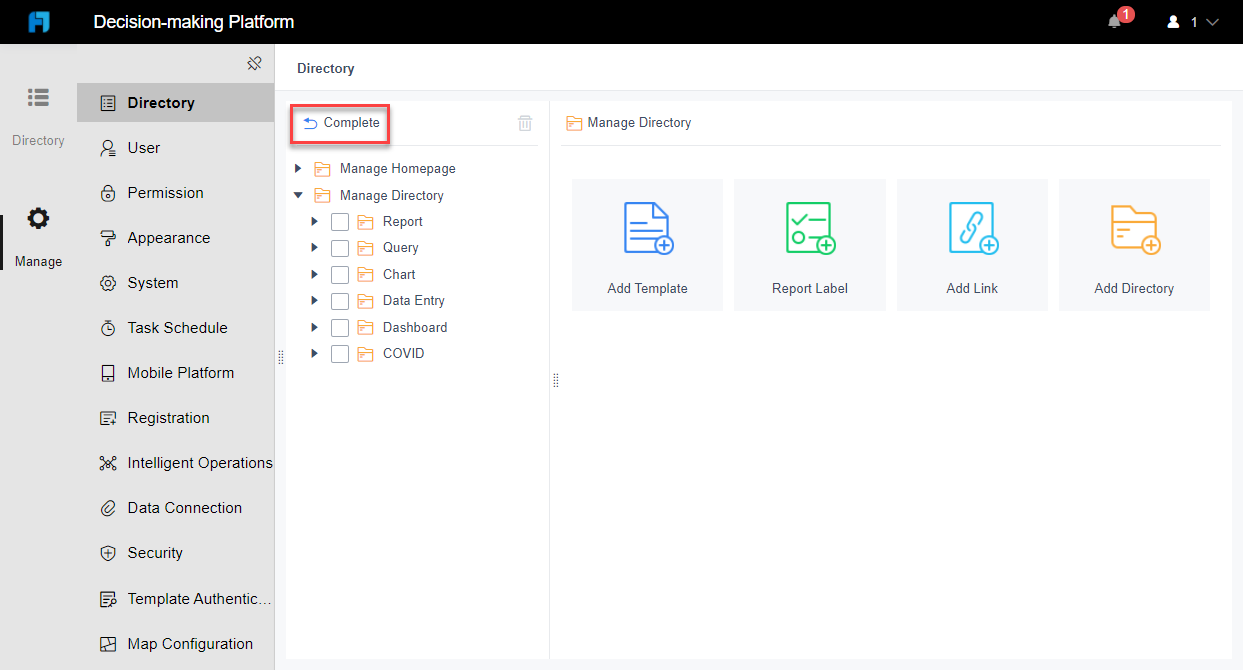
Task: Click the Appearance paint roller icon
Action: click(108, 238)
